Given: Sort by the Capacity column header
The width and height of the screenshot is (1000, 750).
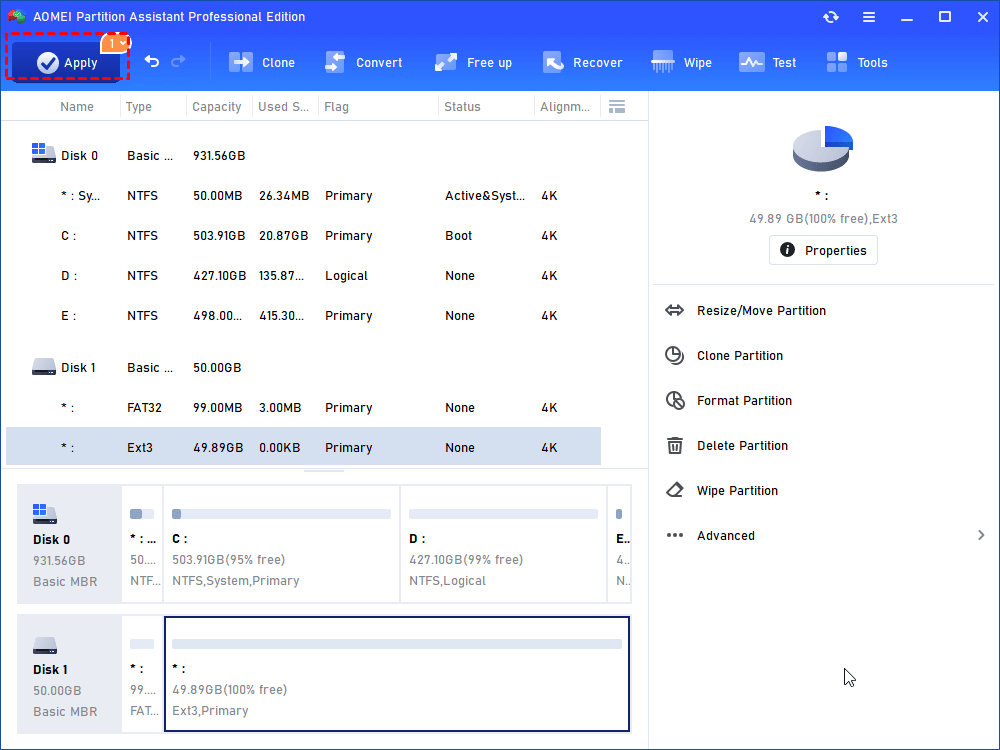Looking at the screenshot, I should pos(217,107).
